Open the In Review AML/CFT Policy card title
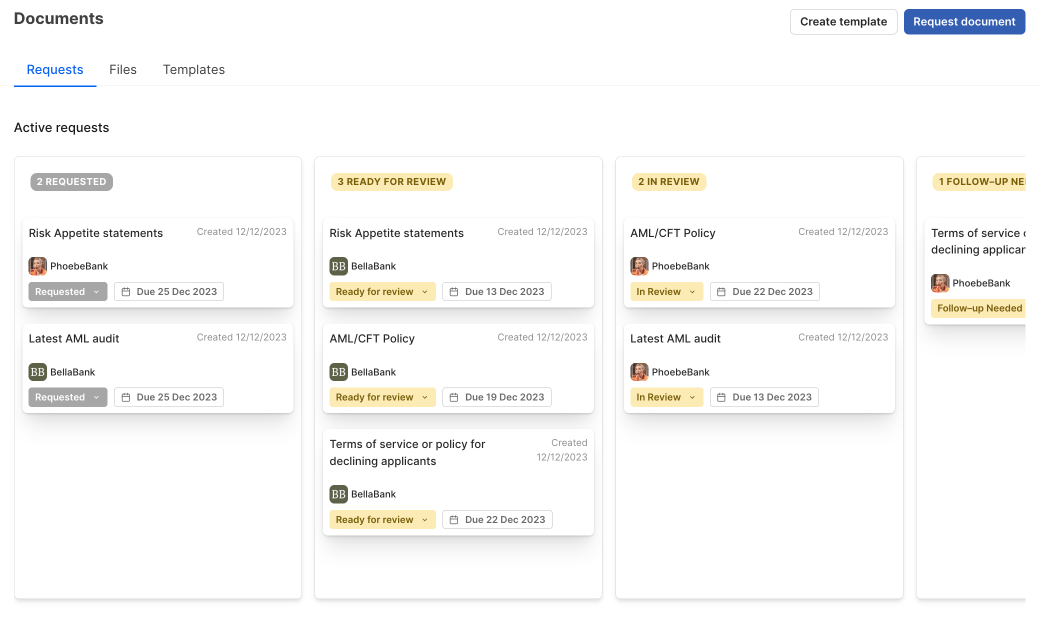Viewport: 1041px width, 617px height. click(x=673, y=233)
